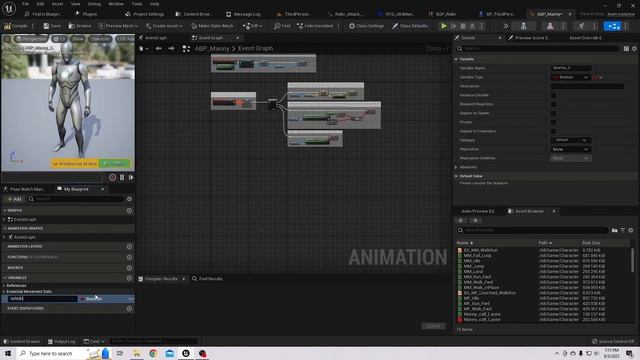Open the Diff dropdown
This screenshot has width=640, height=360.
coord(253,26)
